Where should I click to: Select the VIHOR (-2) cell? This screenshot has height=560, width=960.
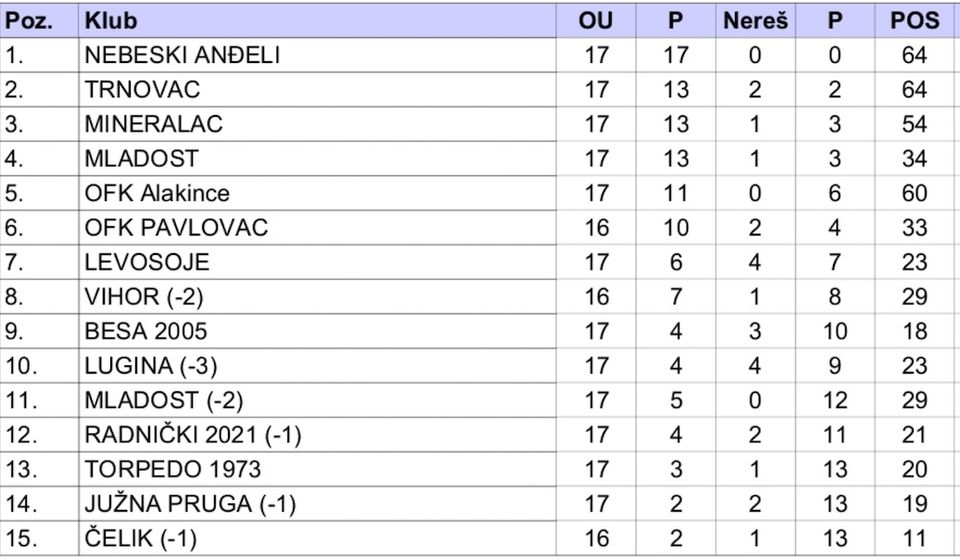tap(317, 297)
